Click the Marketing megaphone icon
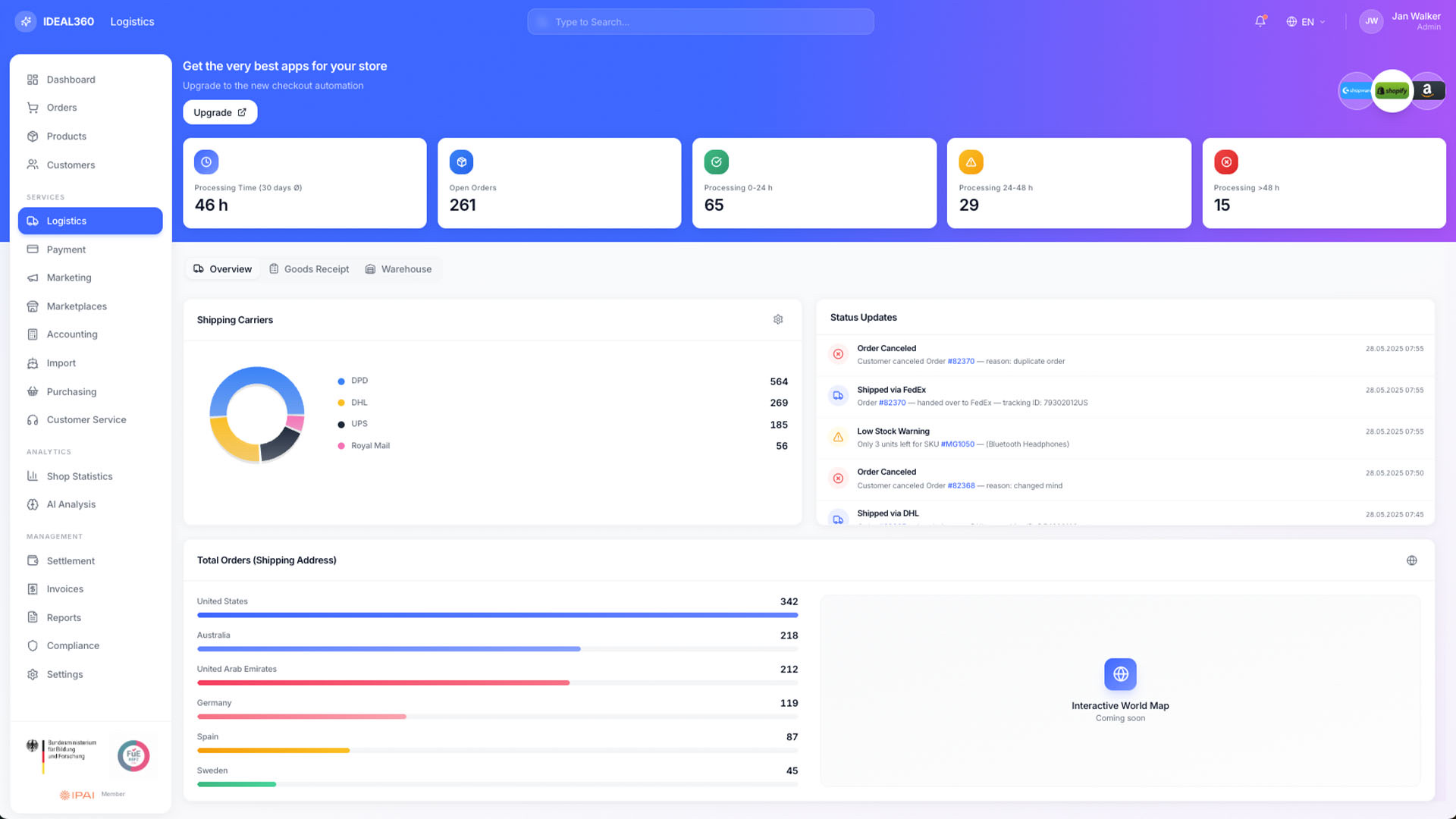 pyautogui.click(x=33, y=278)
